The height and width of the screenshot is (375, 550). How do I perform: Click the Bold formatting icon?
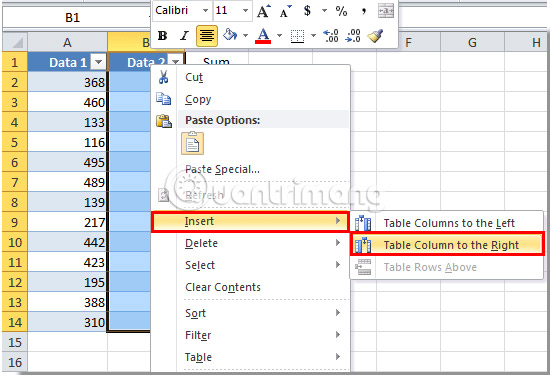(162, 35)
